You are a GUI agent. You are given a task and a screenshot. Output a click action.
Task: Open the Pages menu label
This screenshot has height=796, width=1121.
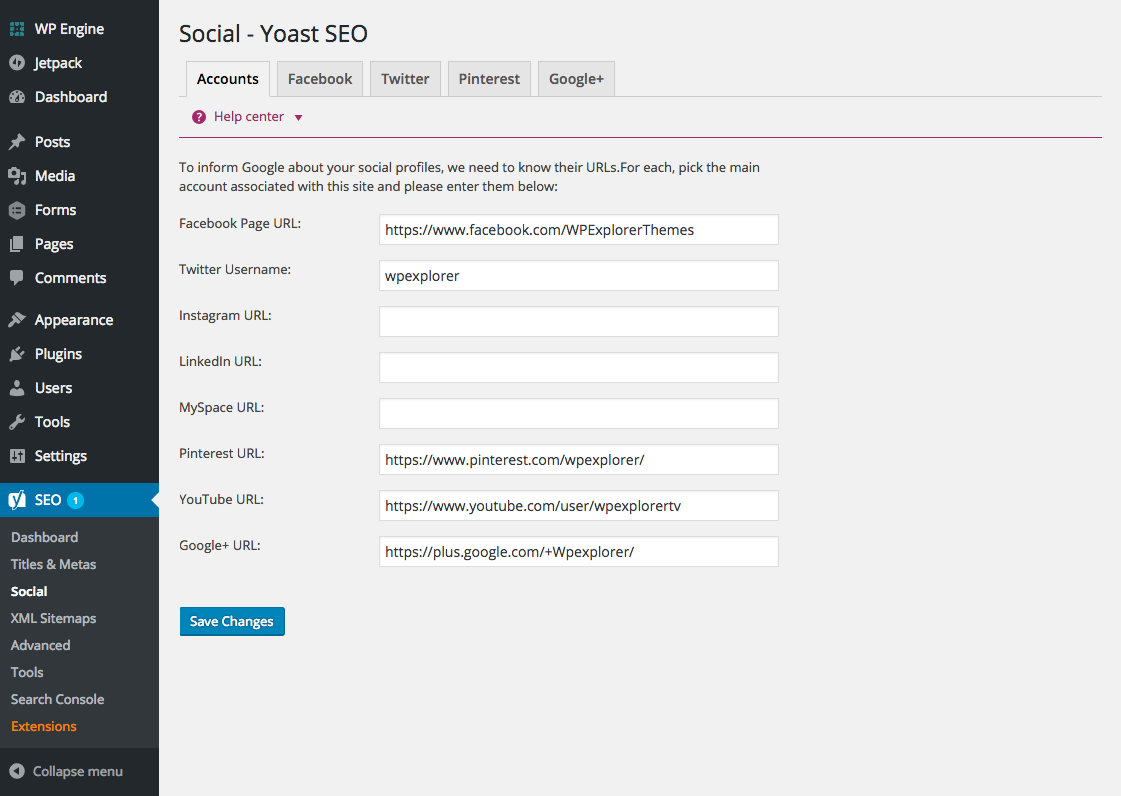[54, 244]
